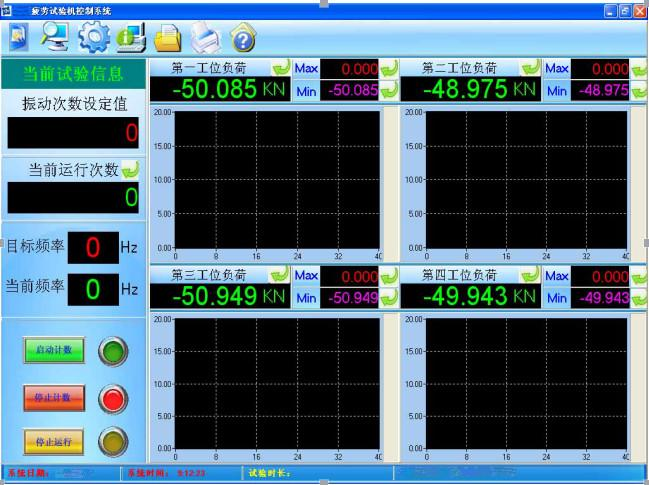Click the red 停止计数 button
Screen dimensions: 649x485
pos(54,398)
